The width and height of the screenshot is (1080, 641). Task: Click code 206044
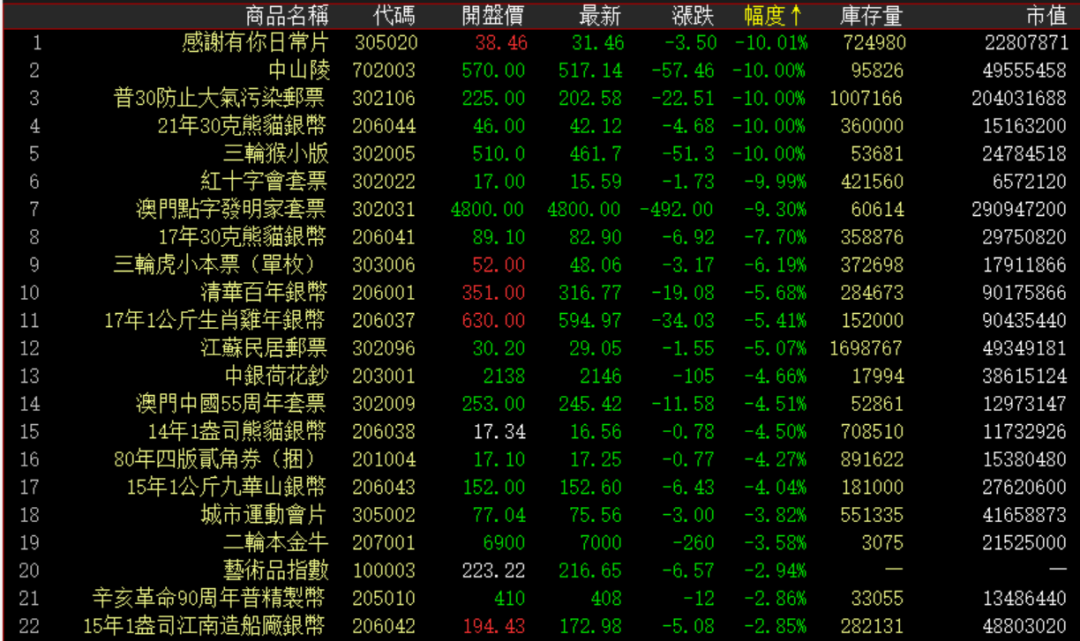384,126
